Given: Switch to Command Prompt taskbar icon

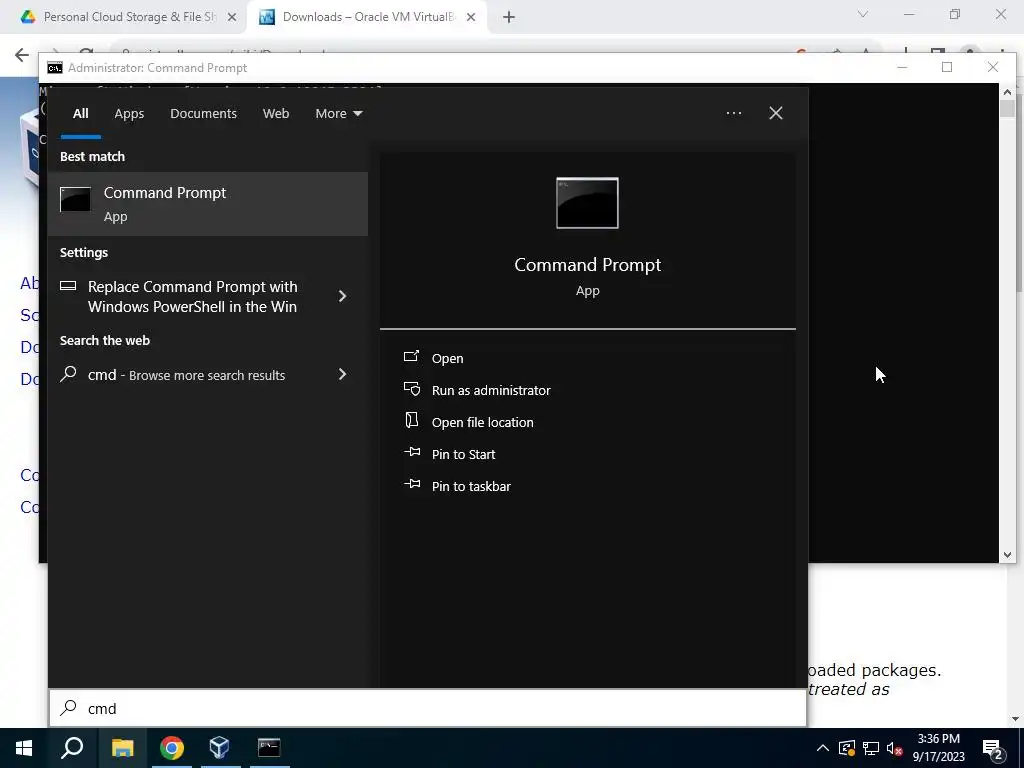Looking at the screenshot, I should [269, 747].
